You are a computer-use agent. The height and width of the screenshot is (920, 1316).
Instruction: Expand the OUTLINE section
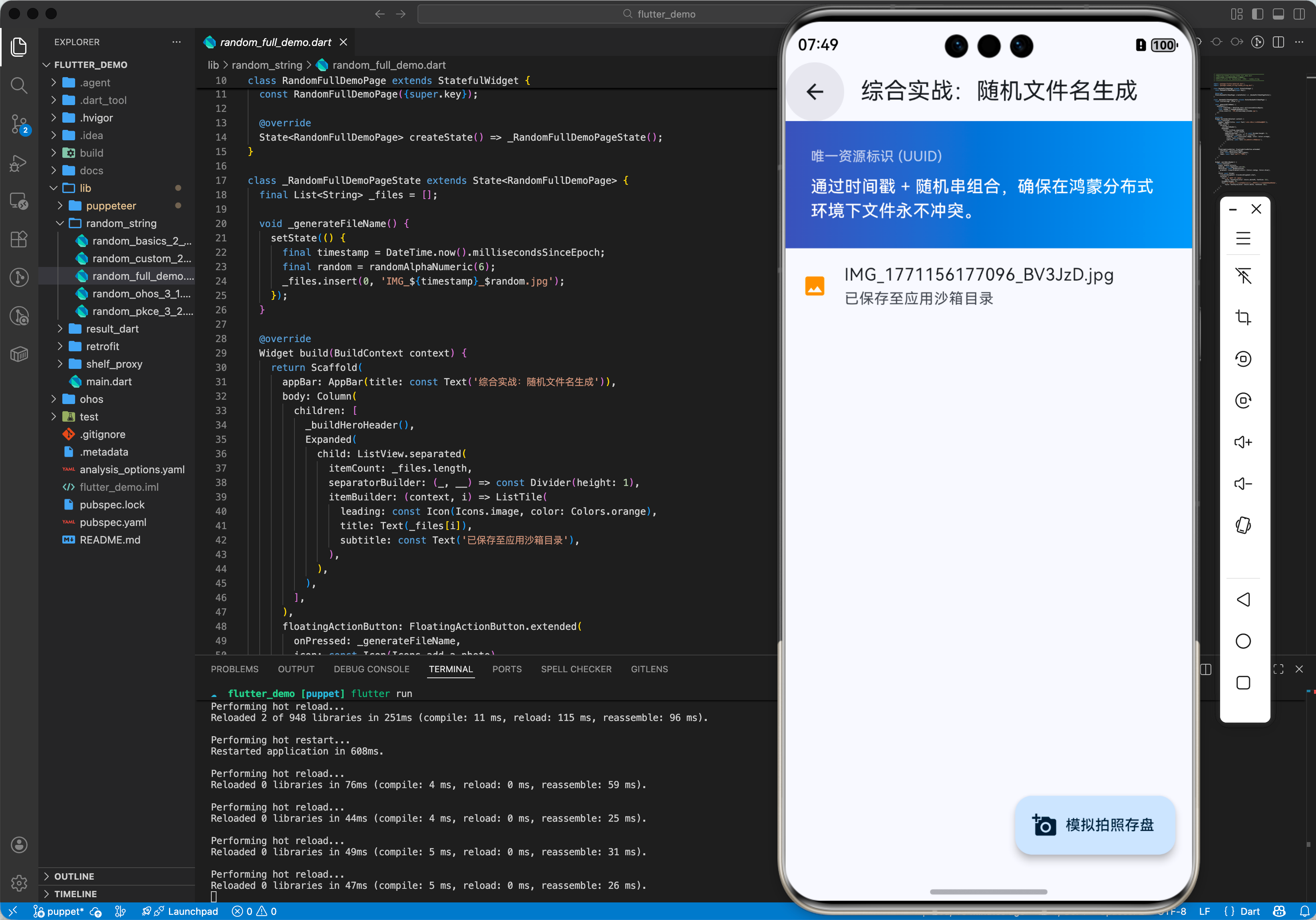(74, 876)
